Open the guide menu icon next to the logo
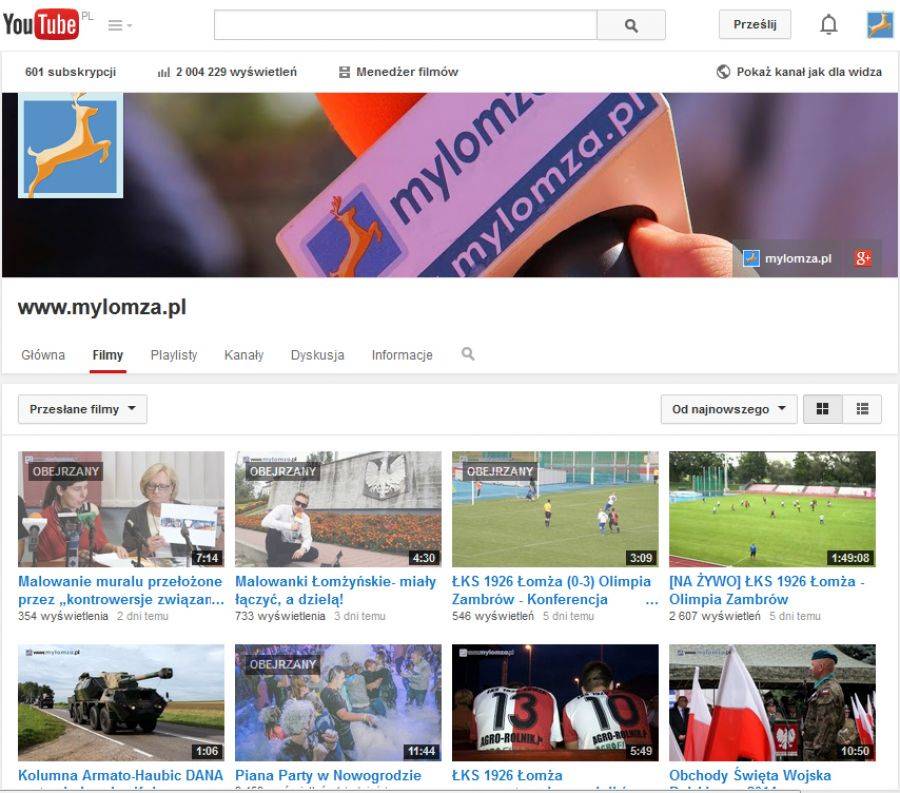Viewport: 900px width, 793px height. pyautogui.click(x=120, y=25)
